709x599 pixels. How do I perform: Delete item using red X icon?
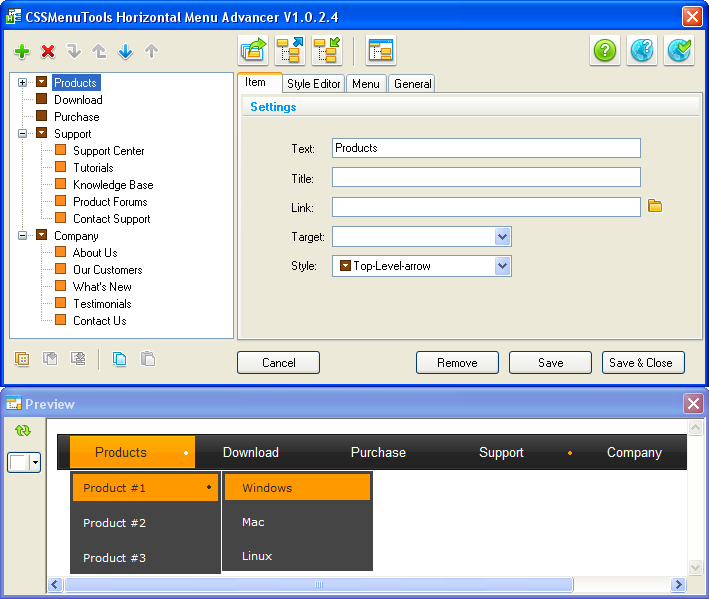click(48, 52)
